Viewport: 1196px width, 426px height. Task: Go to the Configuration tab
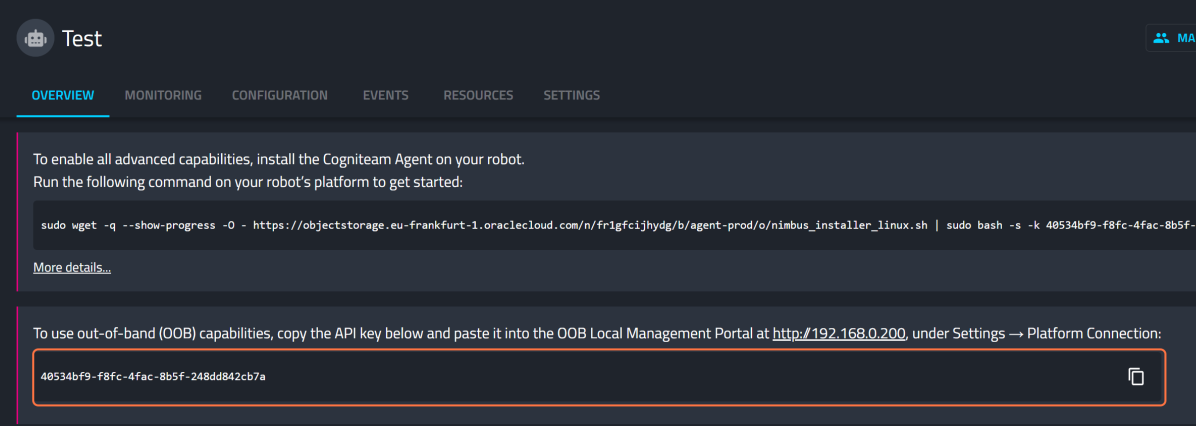click(280, 96)
